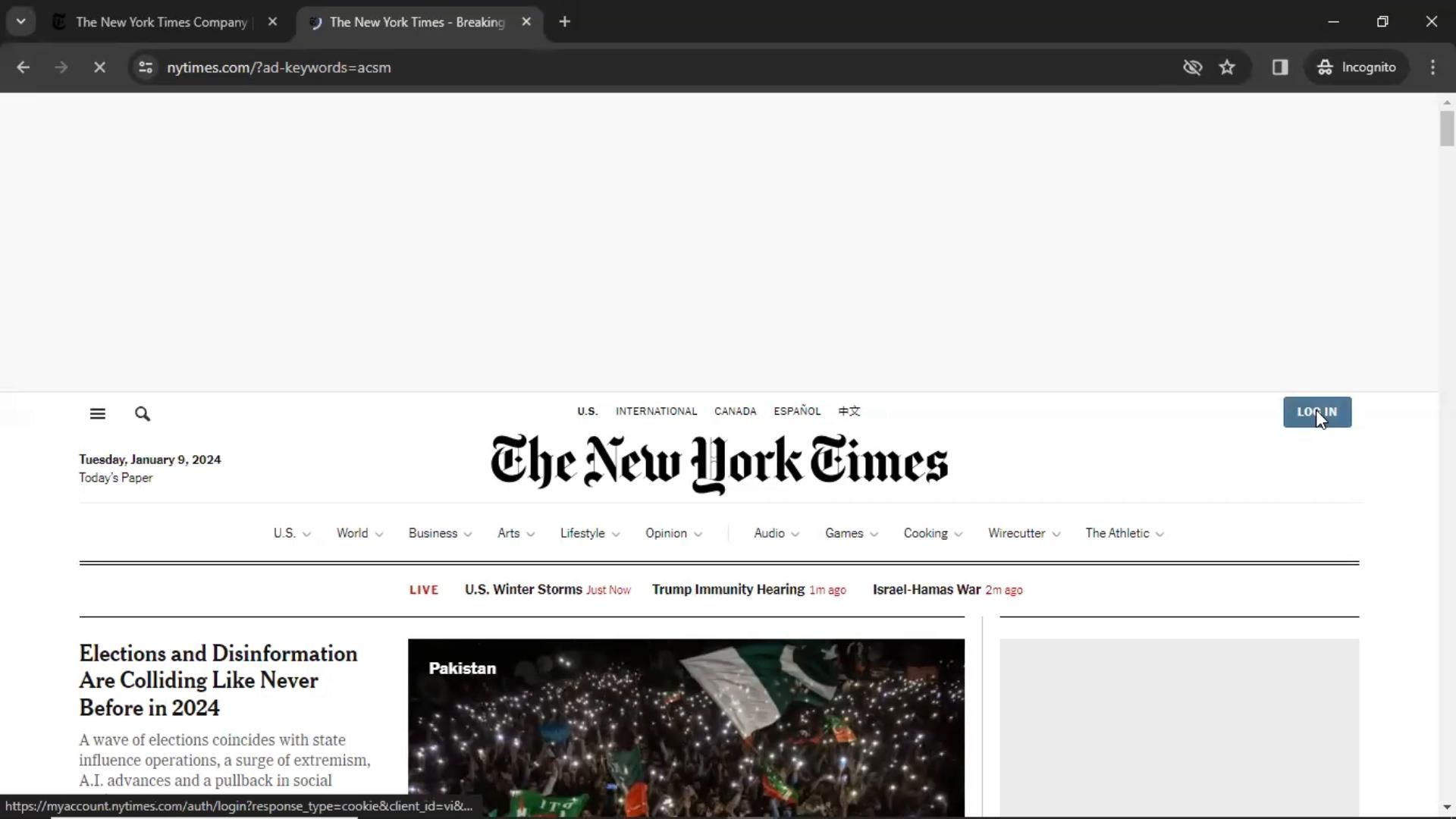
Task: Open Today's Paper link
Action: 116,478
